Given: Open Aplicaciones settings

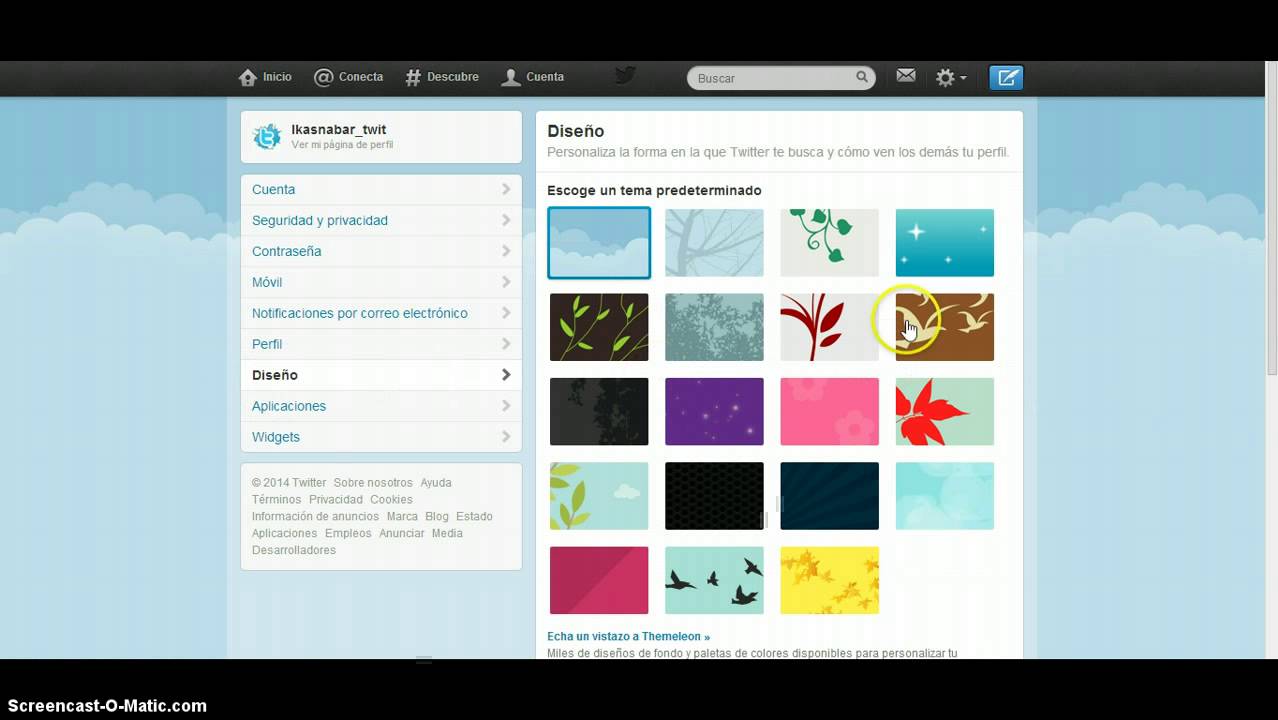Looking at the screenshot, I should pos(381,406).
